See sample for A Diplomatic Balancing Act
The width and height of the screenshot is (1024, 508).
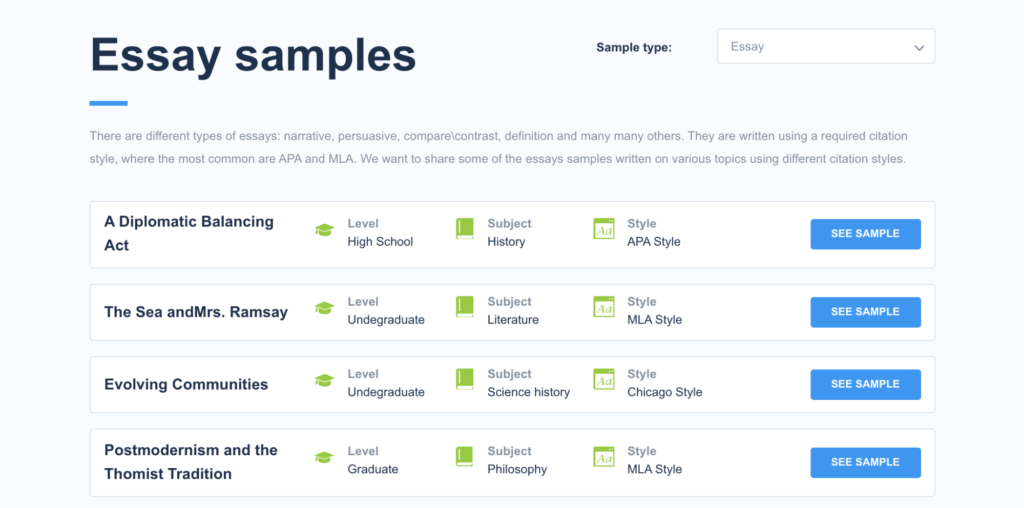[x=865, y=234]
